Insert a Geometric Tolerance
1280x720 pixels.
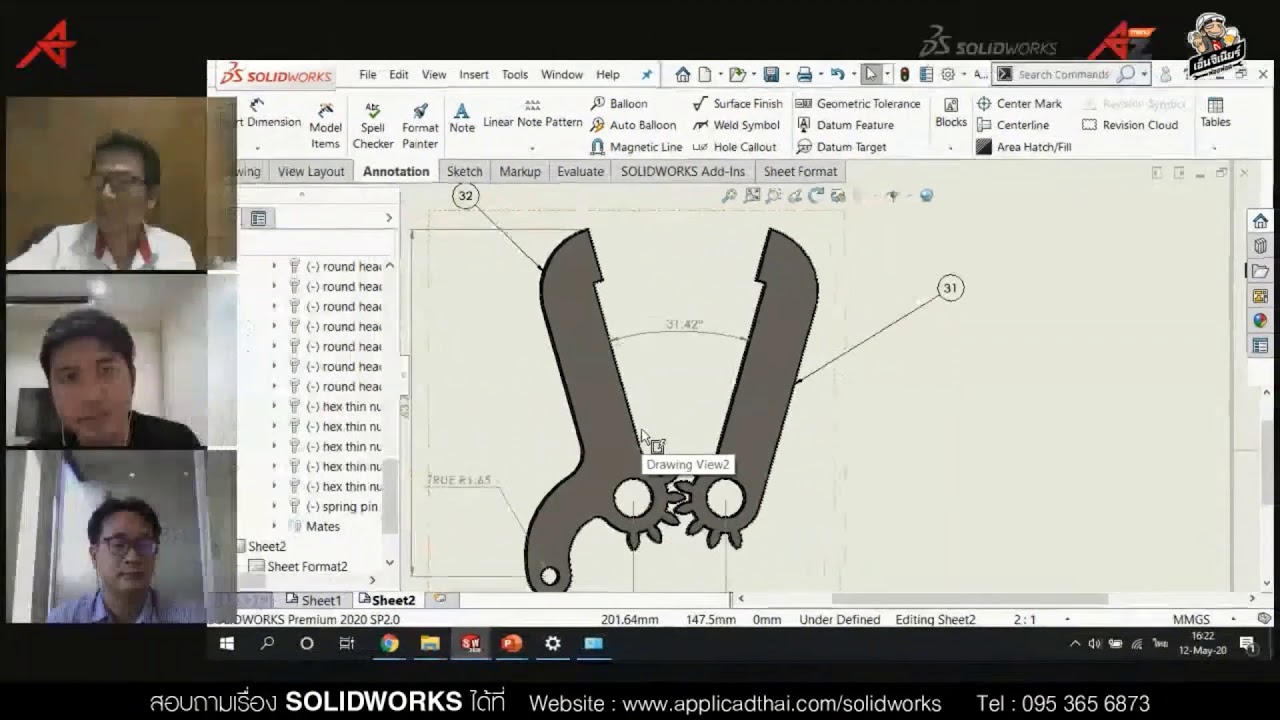pos(858,103)
